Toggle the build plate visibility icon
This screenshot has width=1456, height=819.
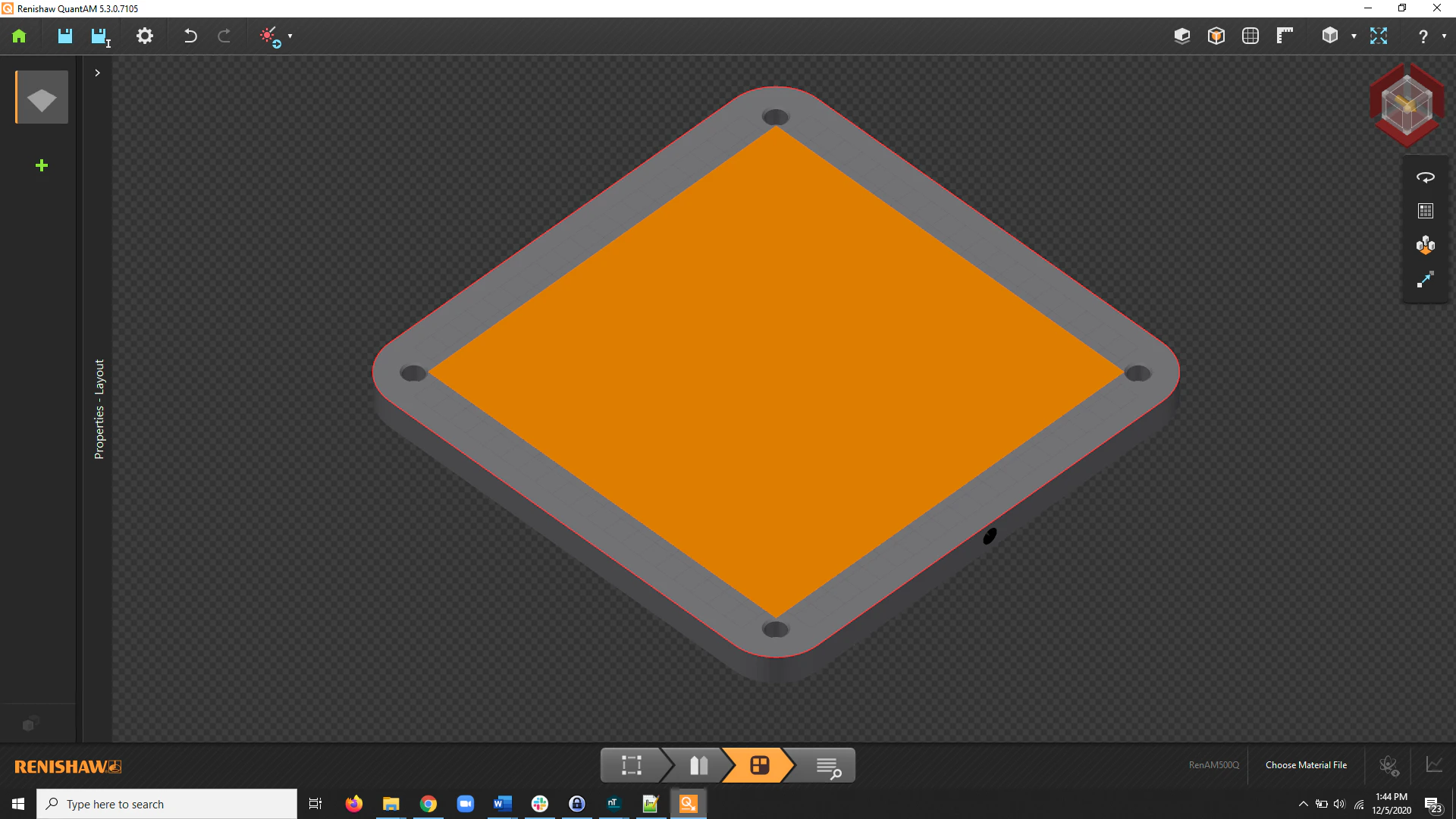coord(1181,36)
